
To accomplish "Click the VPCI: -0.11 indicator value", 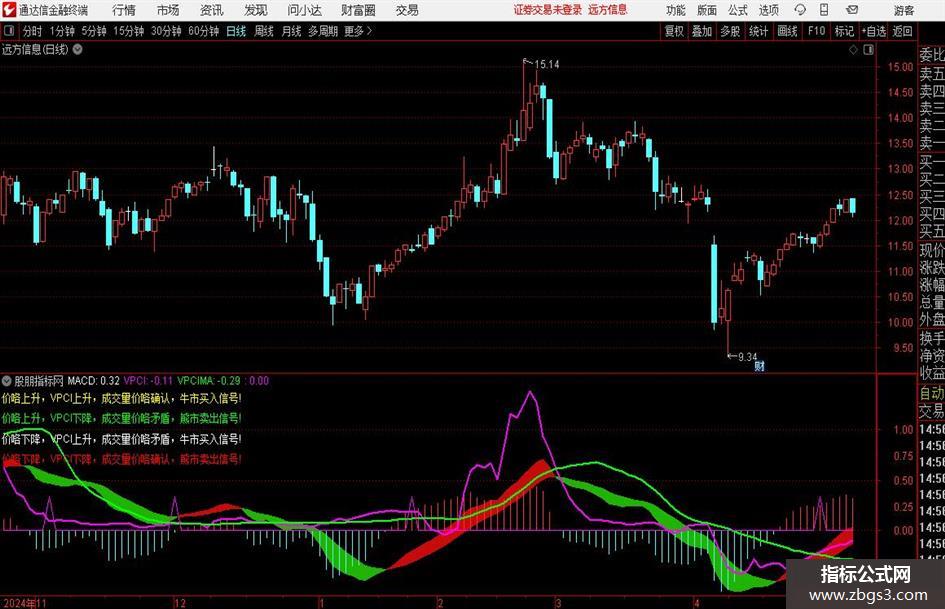I will coord(148,381).
